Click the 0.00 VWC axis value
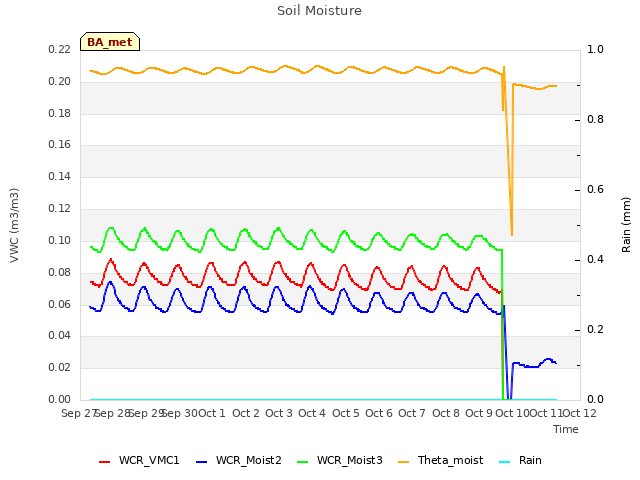Screen dimensions: 640x480 click(60, 400)
